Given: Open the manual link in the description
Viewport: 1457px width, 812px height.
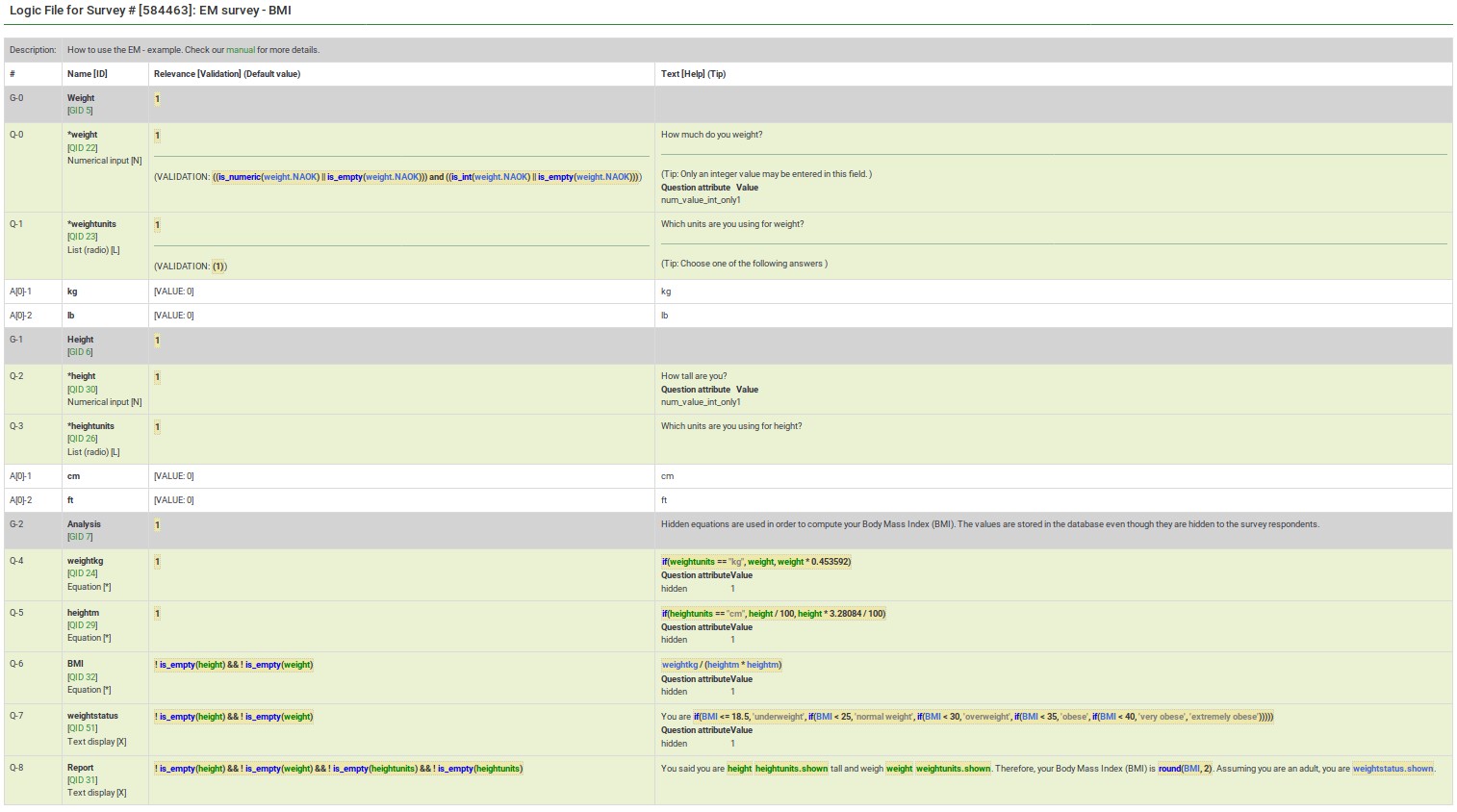Looking at the screenshot, I should click(241, 50).
